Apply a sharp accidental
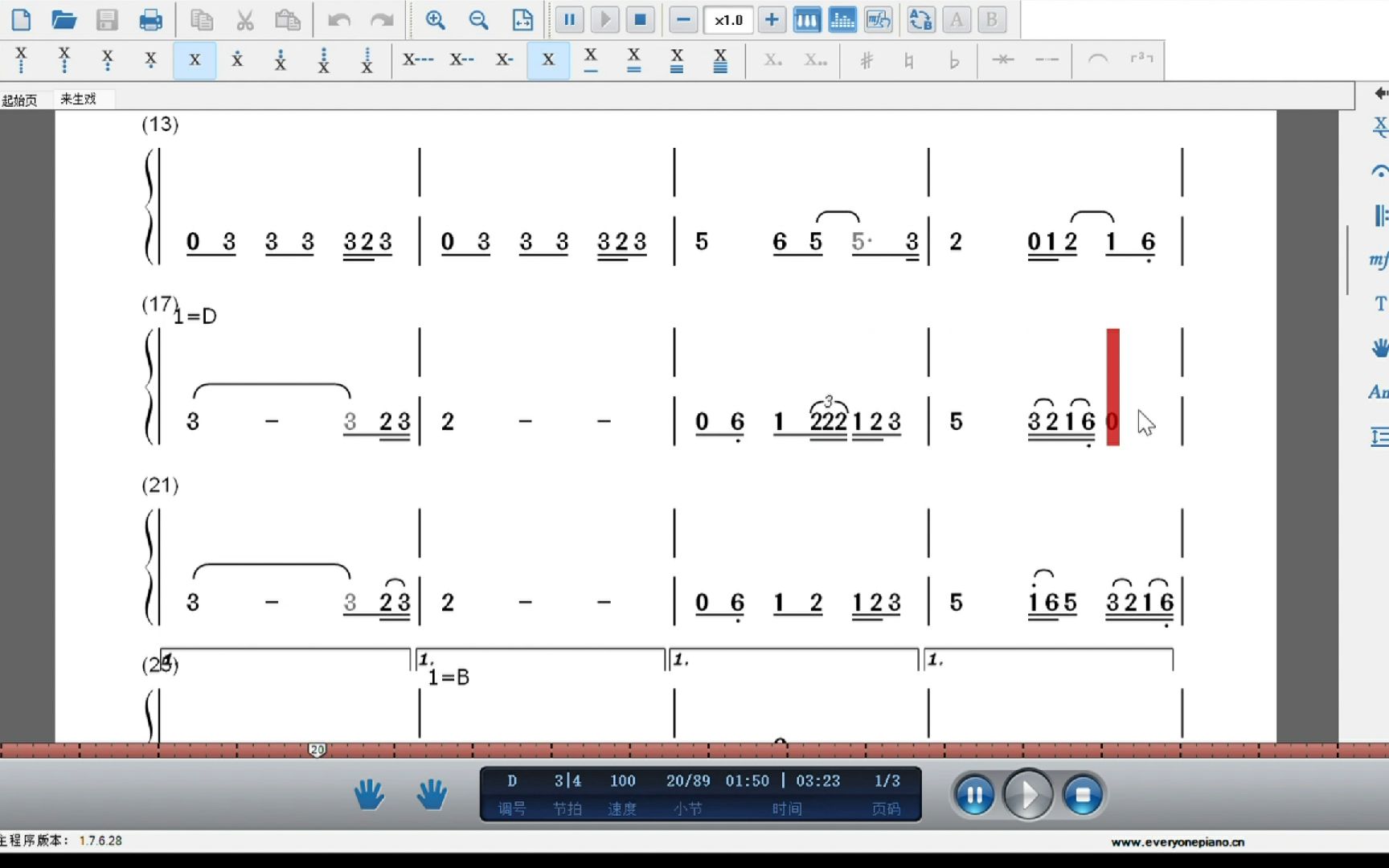This screenshot has width=1389, height=868. [867, 60]
